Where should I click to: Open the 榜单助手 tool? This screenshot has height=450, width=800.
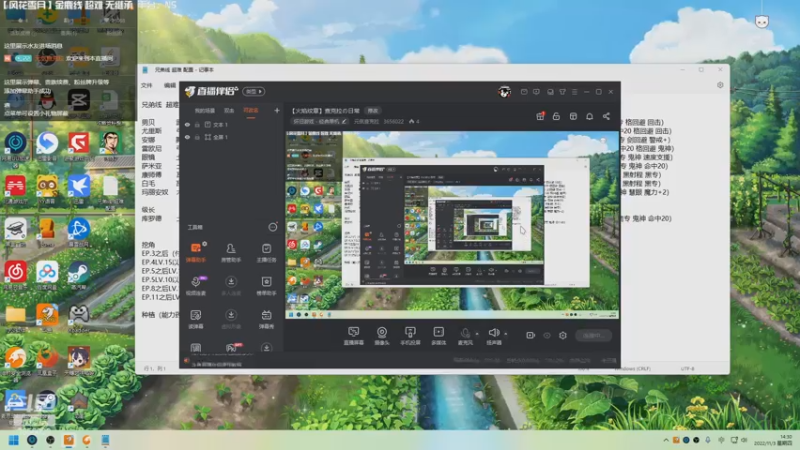coord(266,286)
